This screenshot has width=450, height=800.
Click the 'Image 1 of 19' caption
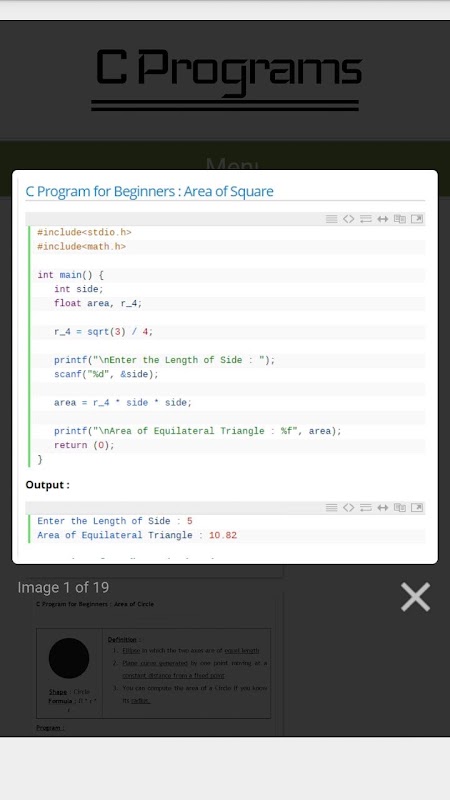[x=63, y=587]
